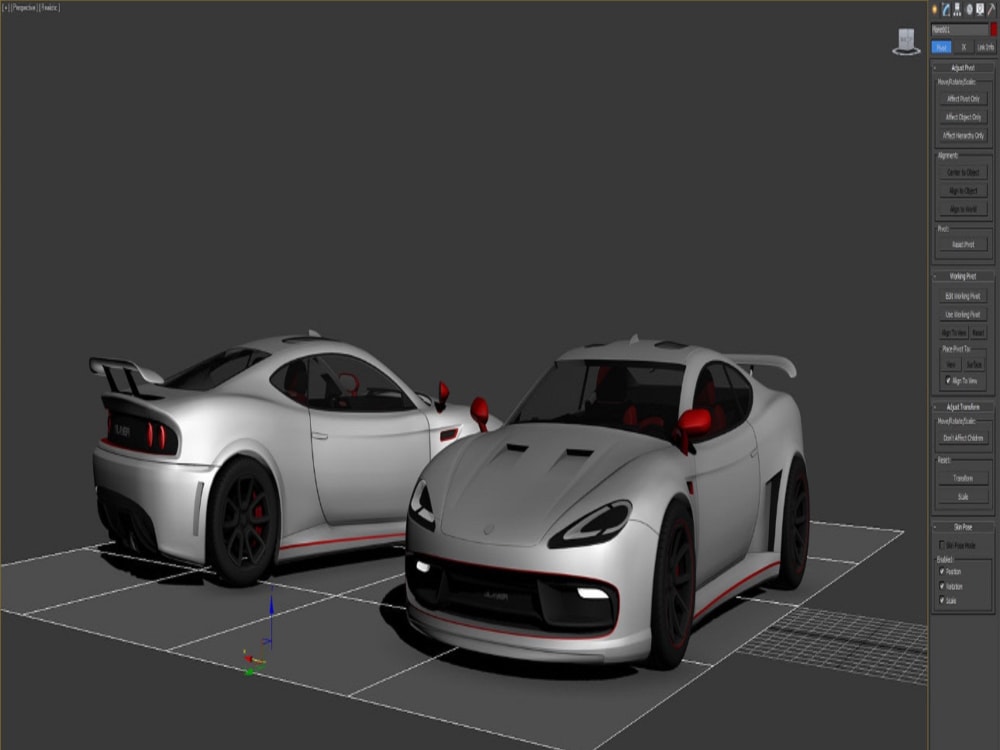Image resolution: width=1000 pixels, height=750 pixels.
Task: Click Center to Object button
Action: [963, 172]
